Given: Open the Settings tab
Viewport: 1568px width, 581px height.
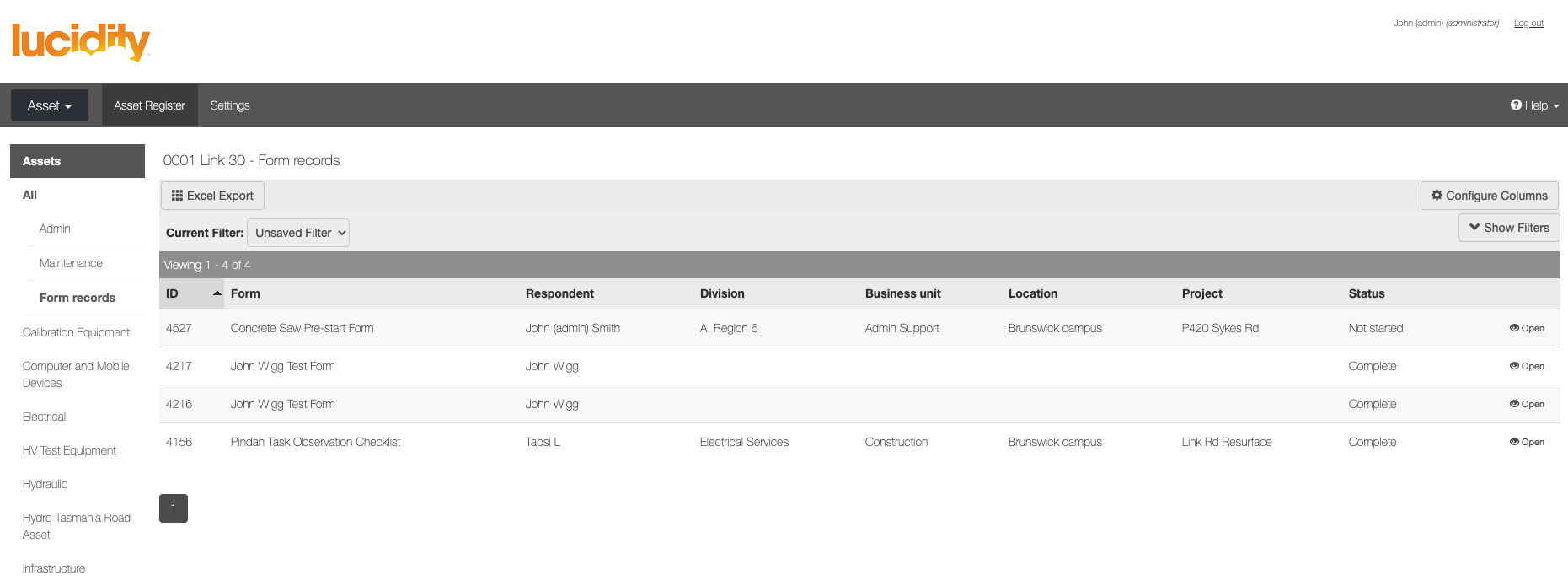Looking at the screenshot, I should (x=230, y=105).
